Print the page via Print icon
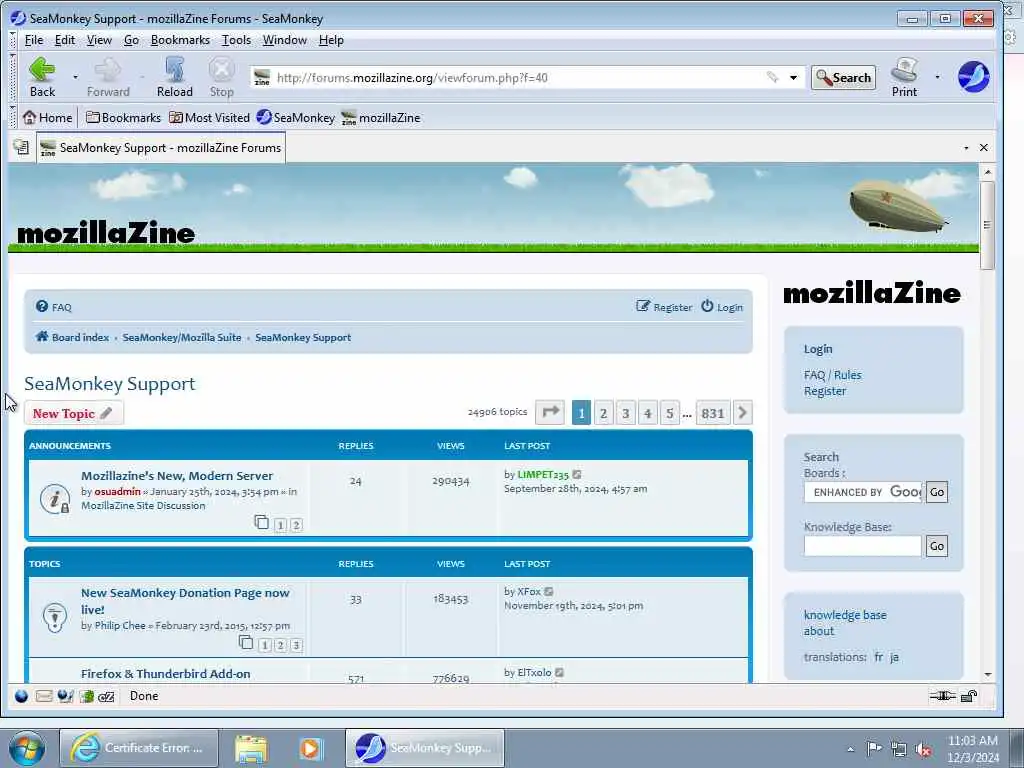The height and width of the screenshot is (768, 1024). point(904,77)
